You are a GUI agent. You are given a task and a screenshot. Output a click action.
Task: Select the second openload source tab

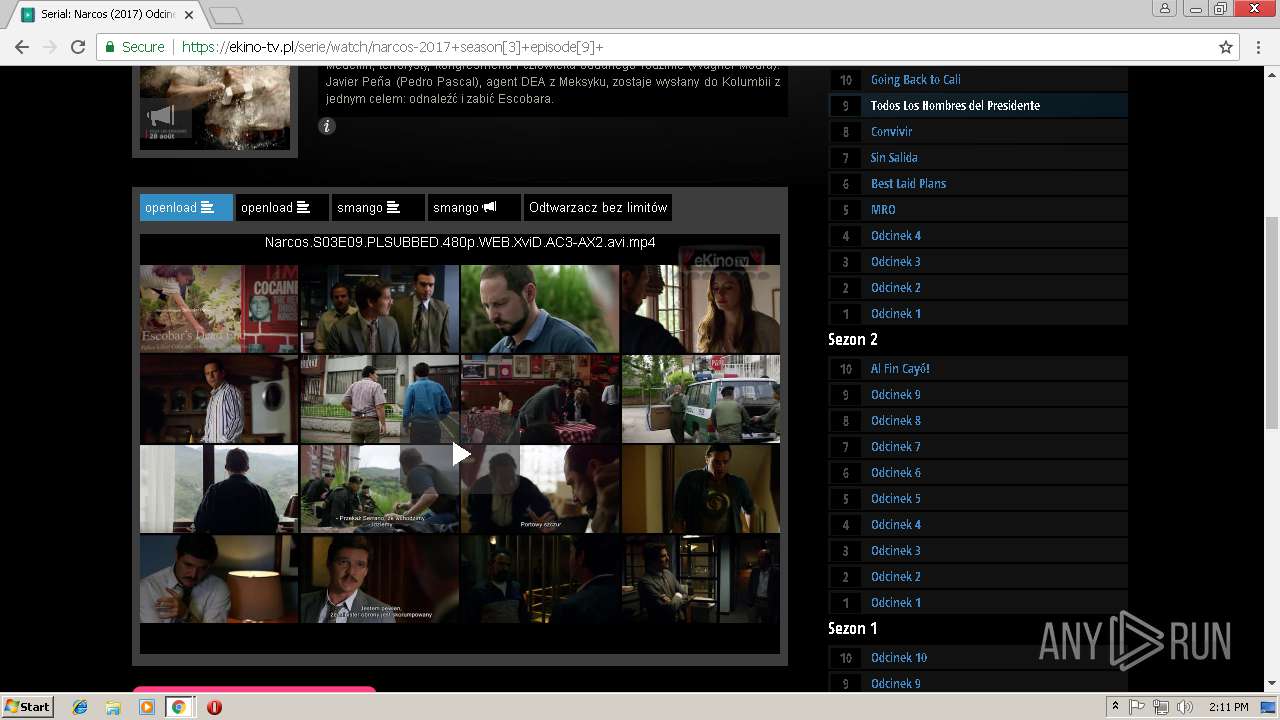coord(282,207)
